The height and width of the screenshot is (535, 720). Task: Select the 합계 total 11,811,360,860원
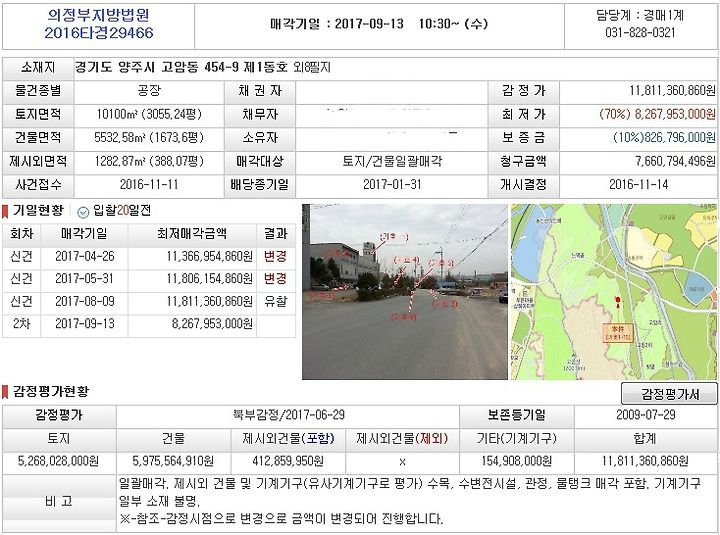pos(645,461)
